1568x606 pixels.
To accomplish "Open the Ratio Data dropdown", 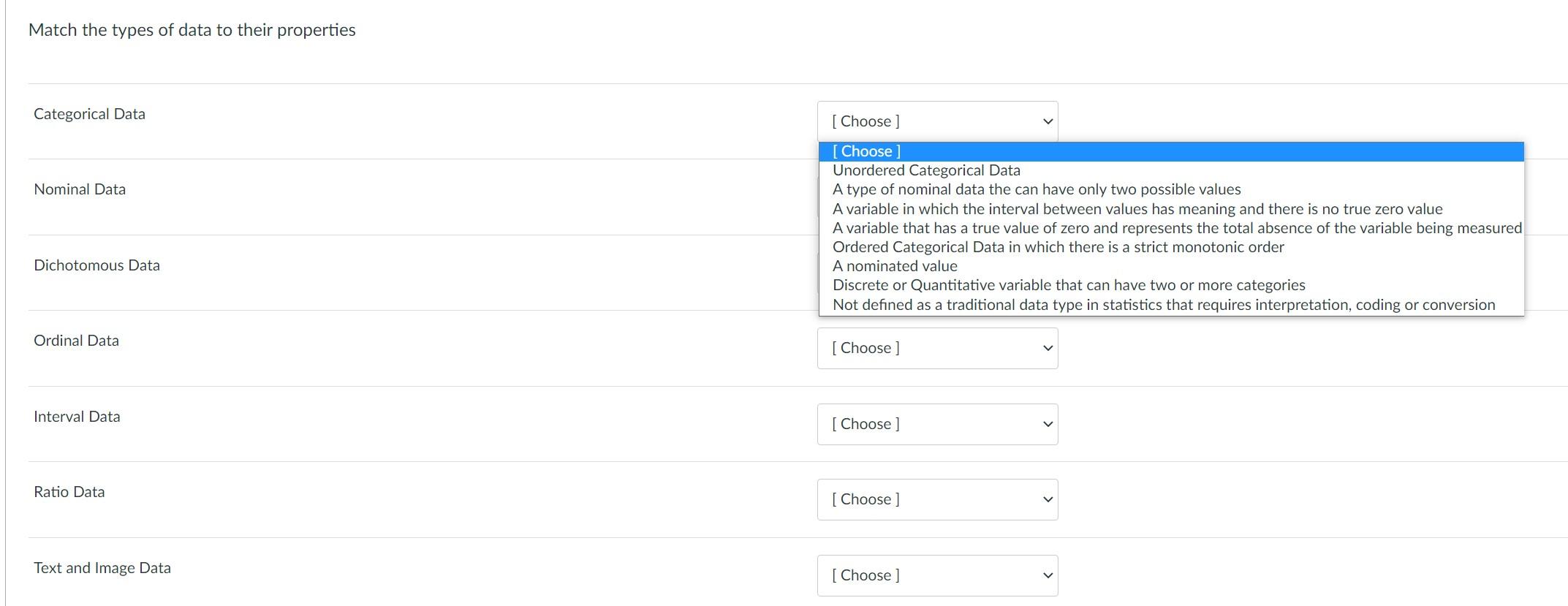I will tap(937, 499).
